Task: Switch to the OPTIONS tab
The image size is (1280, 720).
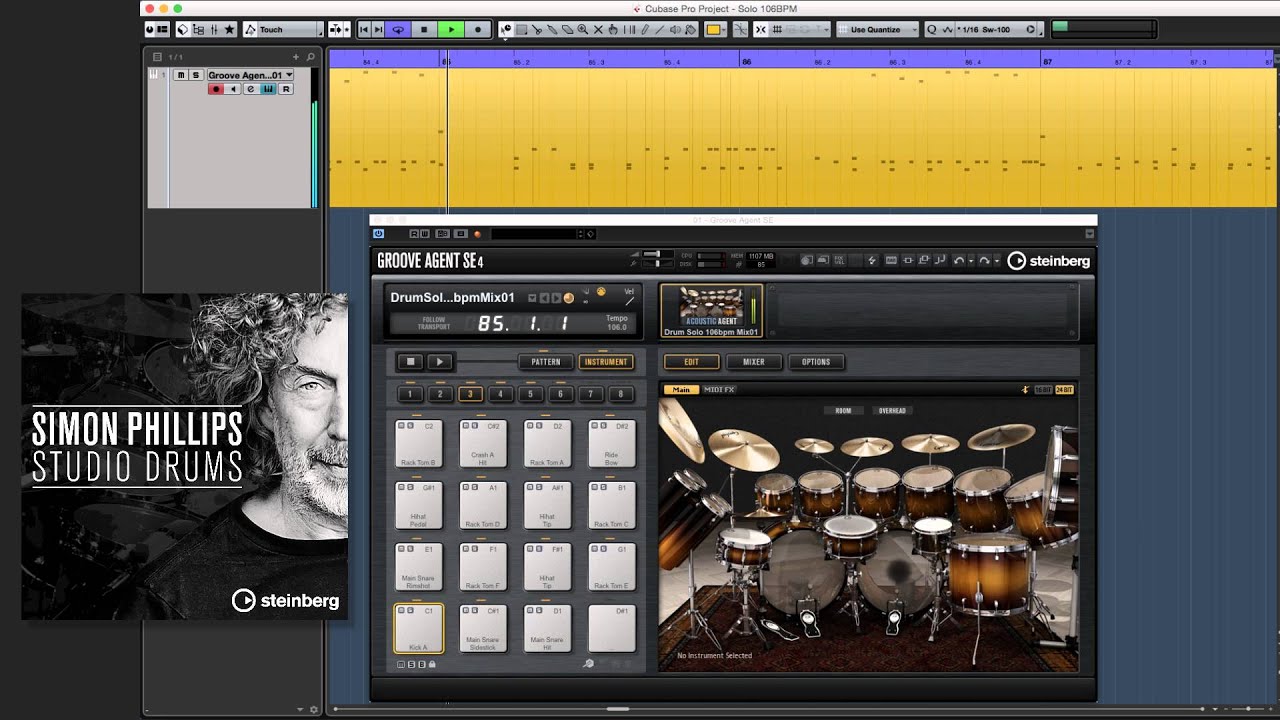Action: coord(816,362)
